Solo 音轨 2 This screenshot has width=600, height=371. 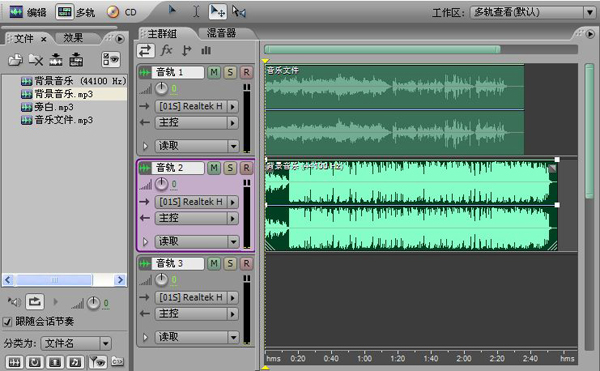[x=230, y=168]
